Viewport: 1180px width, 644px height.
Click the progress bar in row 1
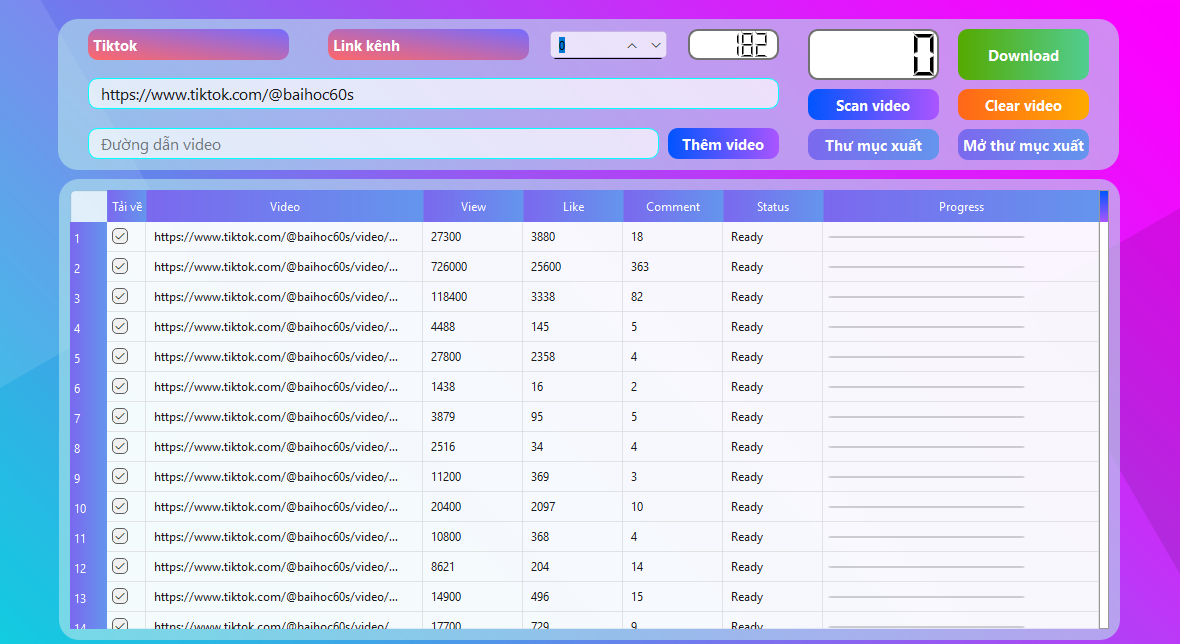(926, 237)
